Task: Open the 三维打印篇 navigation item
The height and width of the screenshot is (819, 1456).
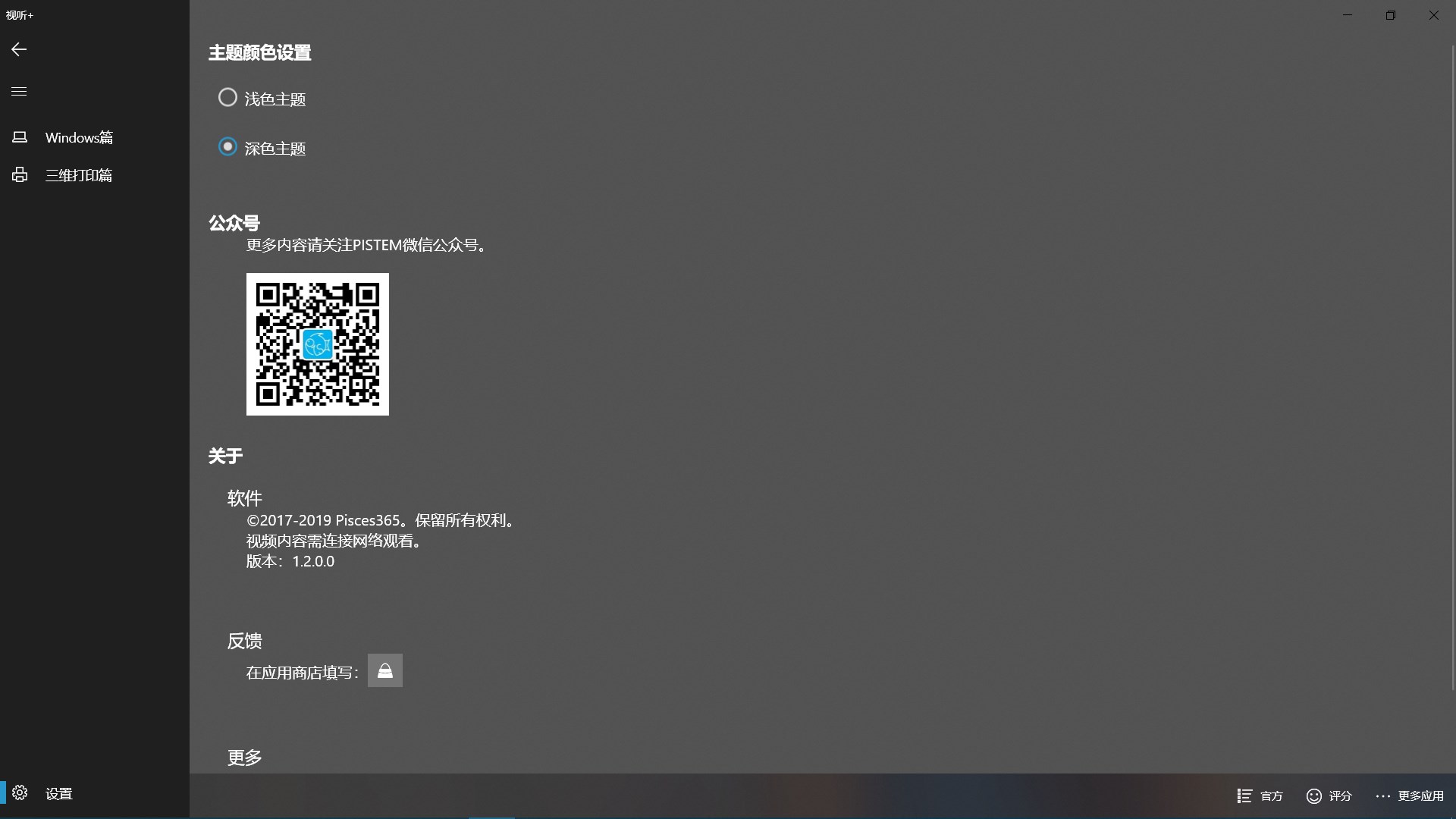Action: [x=79, y=175]
